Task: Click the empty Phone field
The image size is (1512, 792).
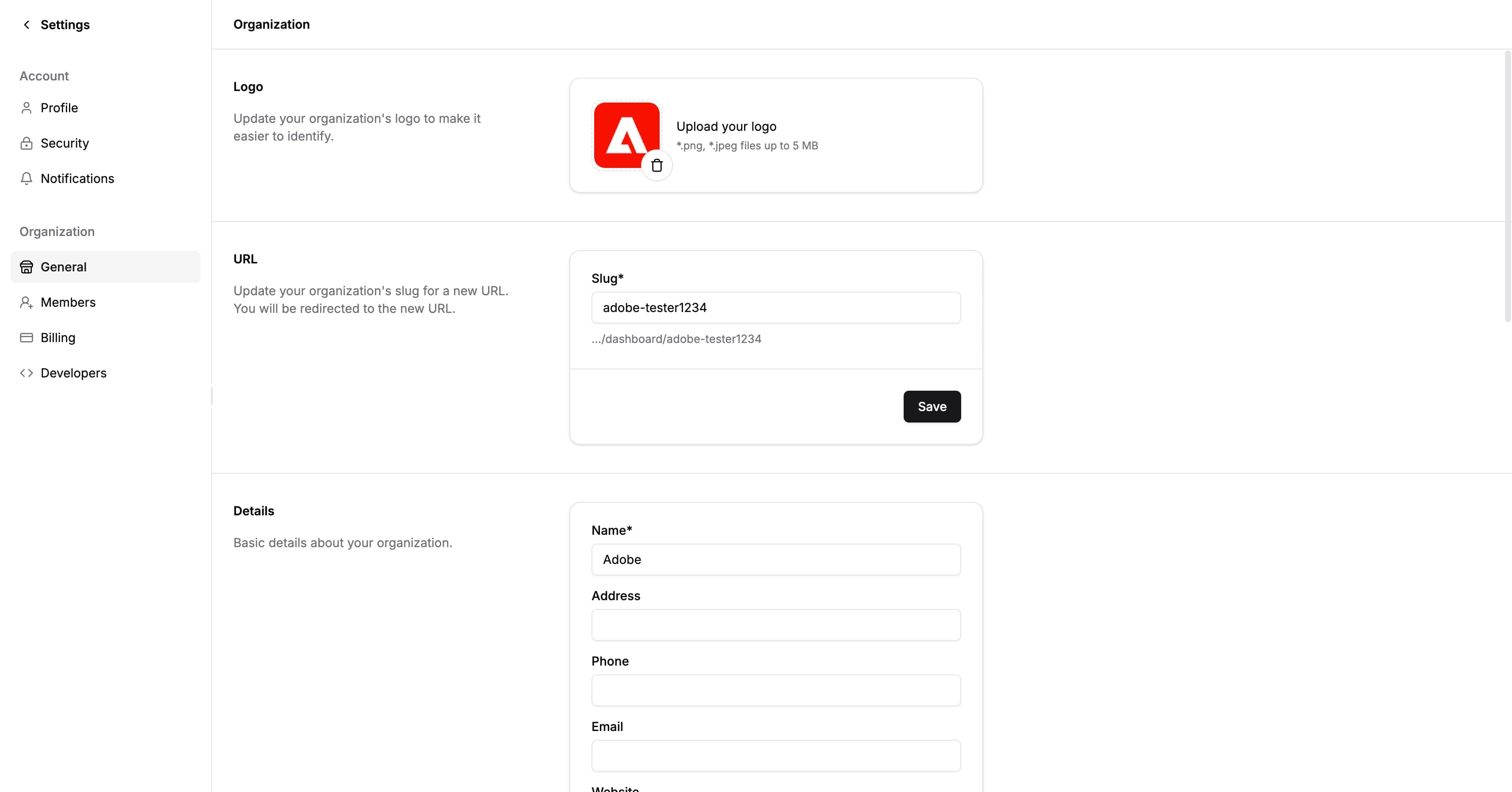Action: 775,690
